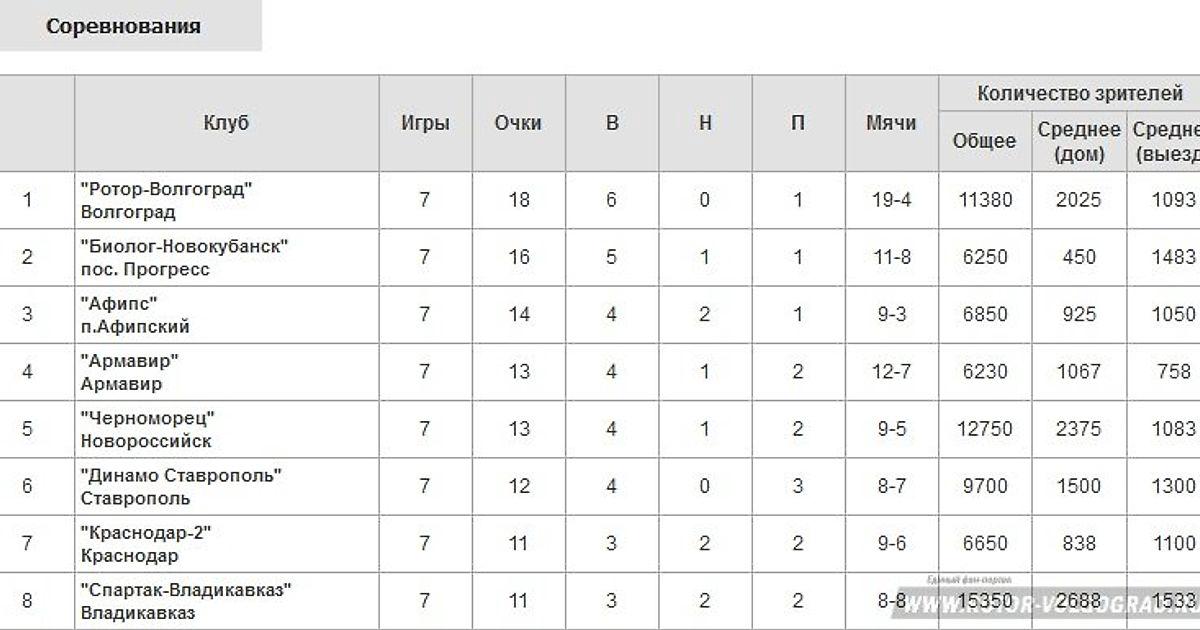Open the Черноморец Новороссийск club entry

147,429
